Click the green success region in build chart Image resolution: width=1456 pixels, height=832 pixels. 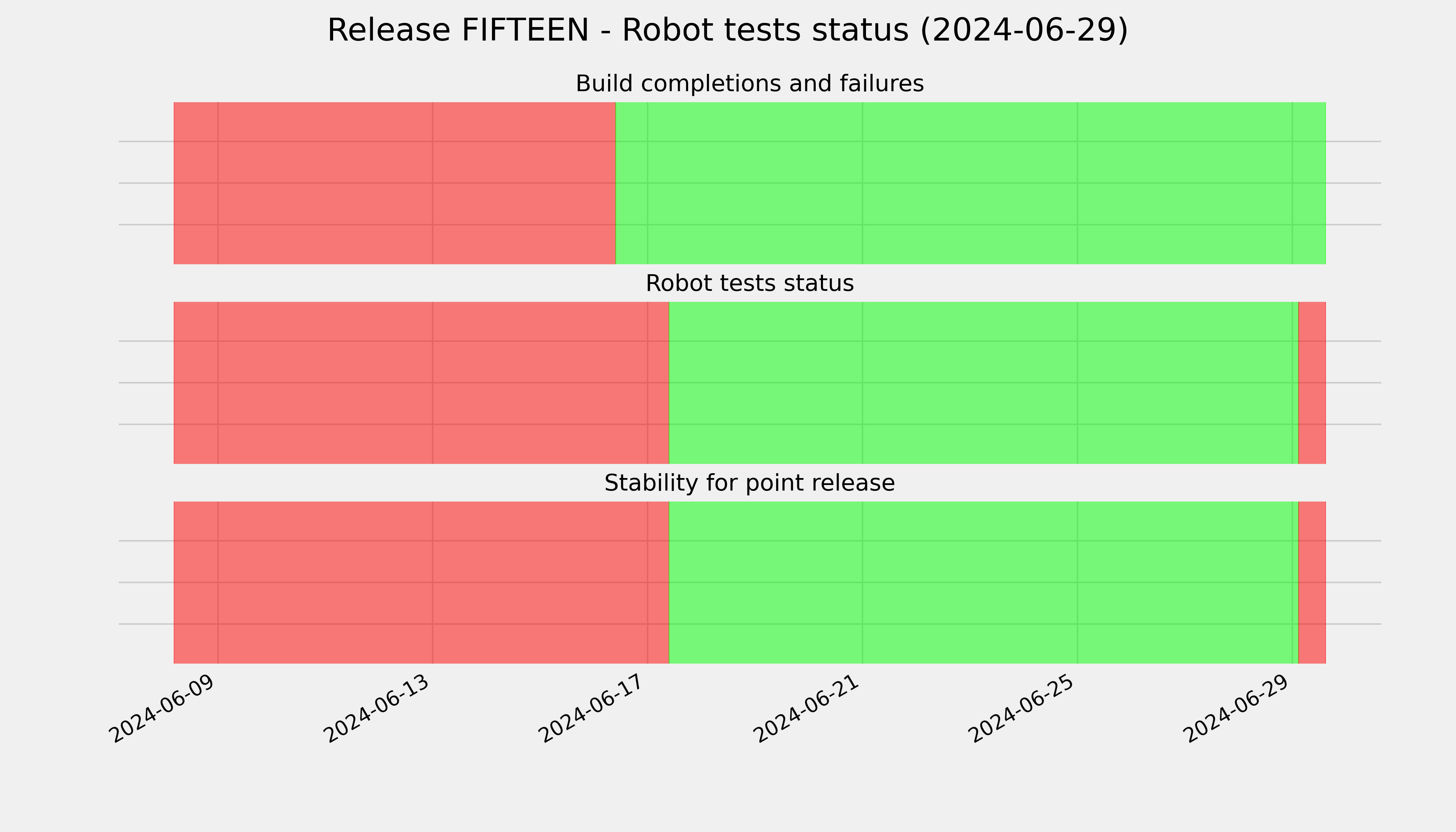(x=970, y=183)
